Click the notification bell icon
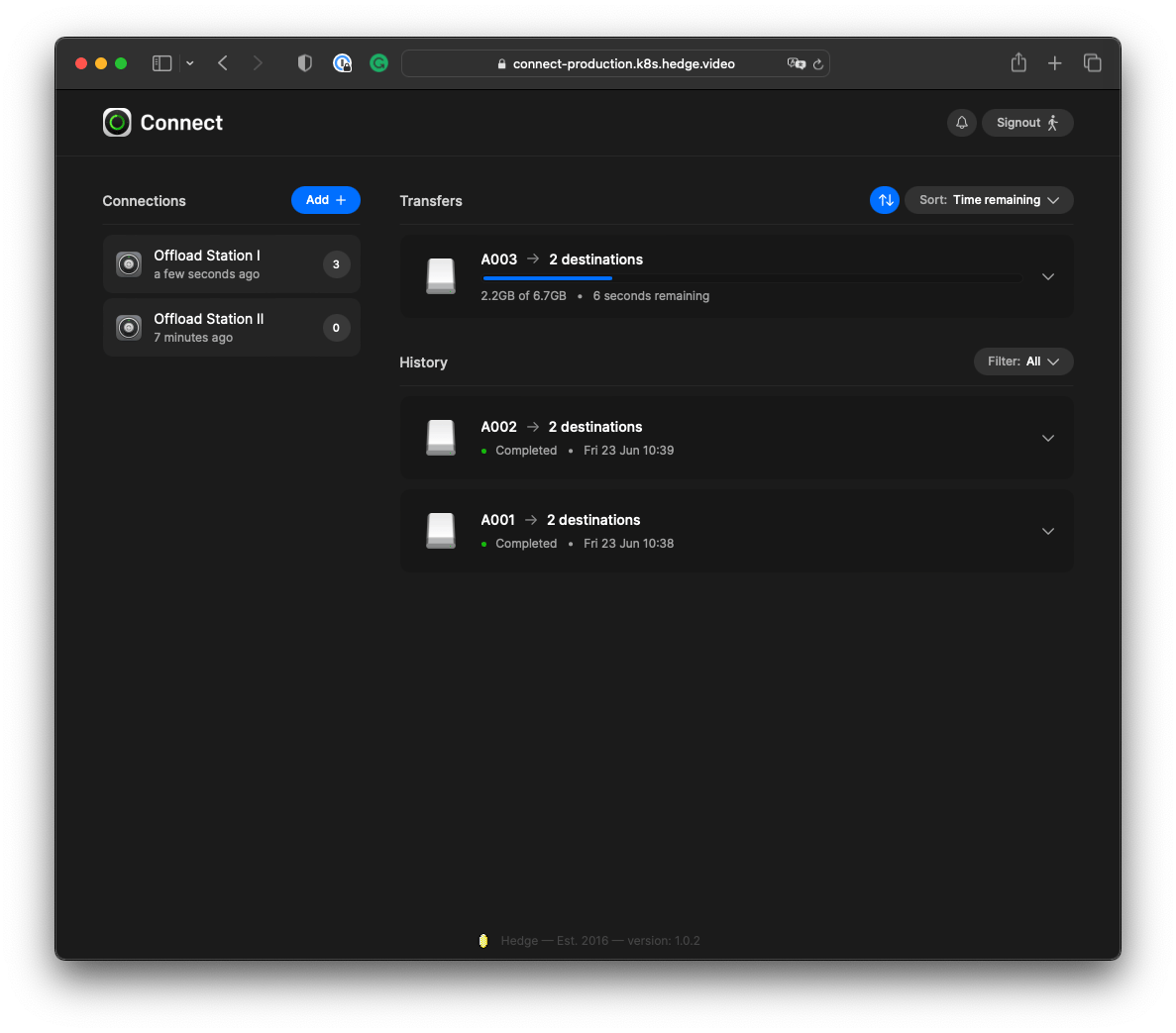 tap(961, 123)
